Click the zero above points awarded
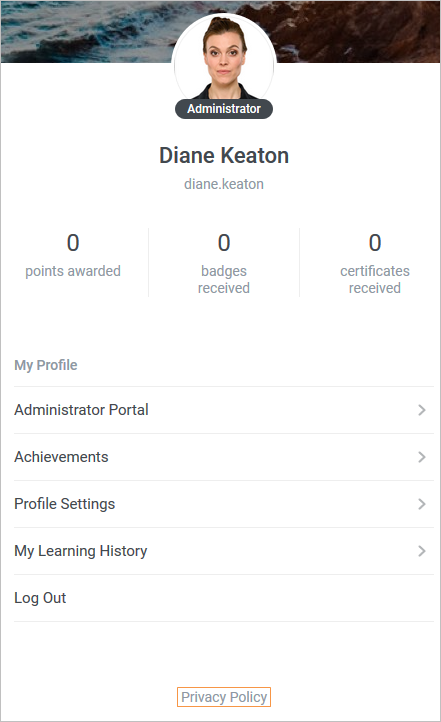This screenshot has height=722, width=441. click(x=73, y=243)
